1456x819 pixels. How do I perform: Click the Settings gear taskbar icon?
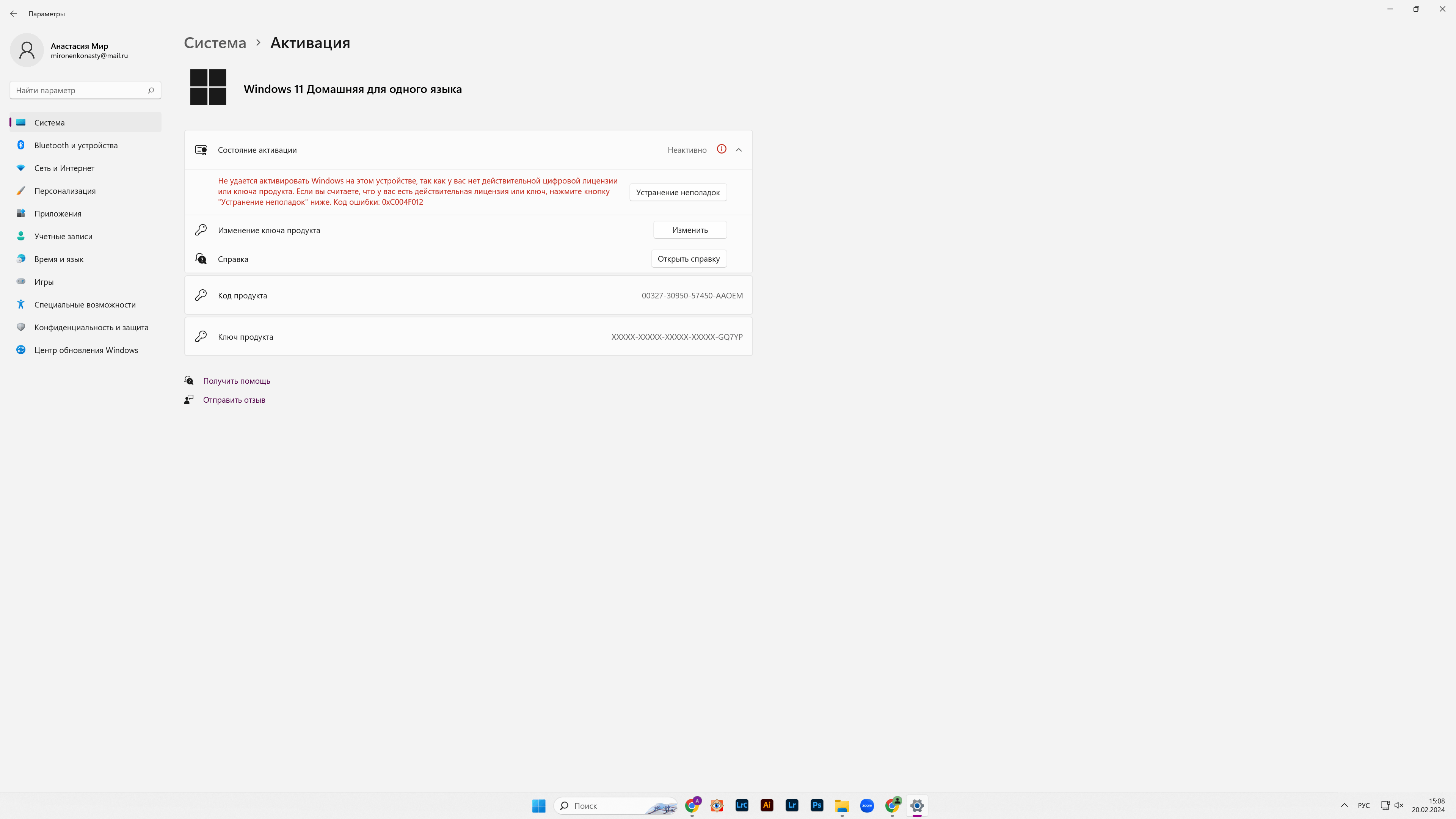pos(917,805)
